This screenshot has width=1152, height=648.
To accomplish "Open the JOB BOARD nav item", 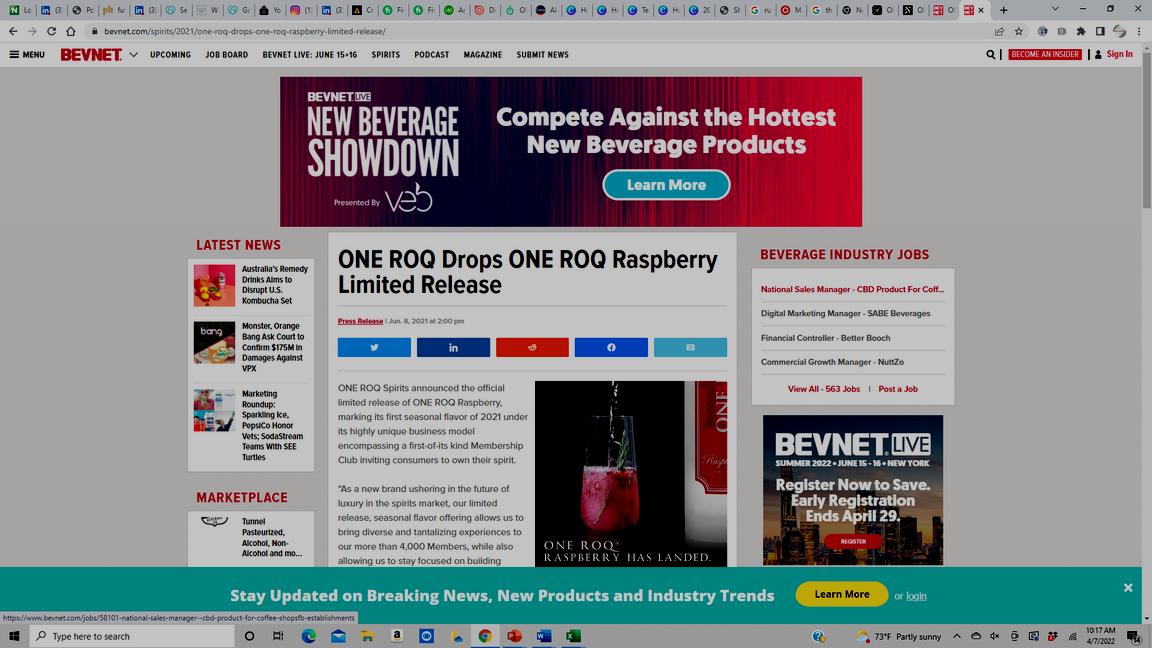I will [226, 54].
